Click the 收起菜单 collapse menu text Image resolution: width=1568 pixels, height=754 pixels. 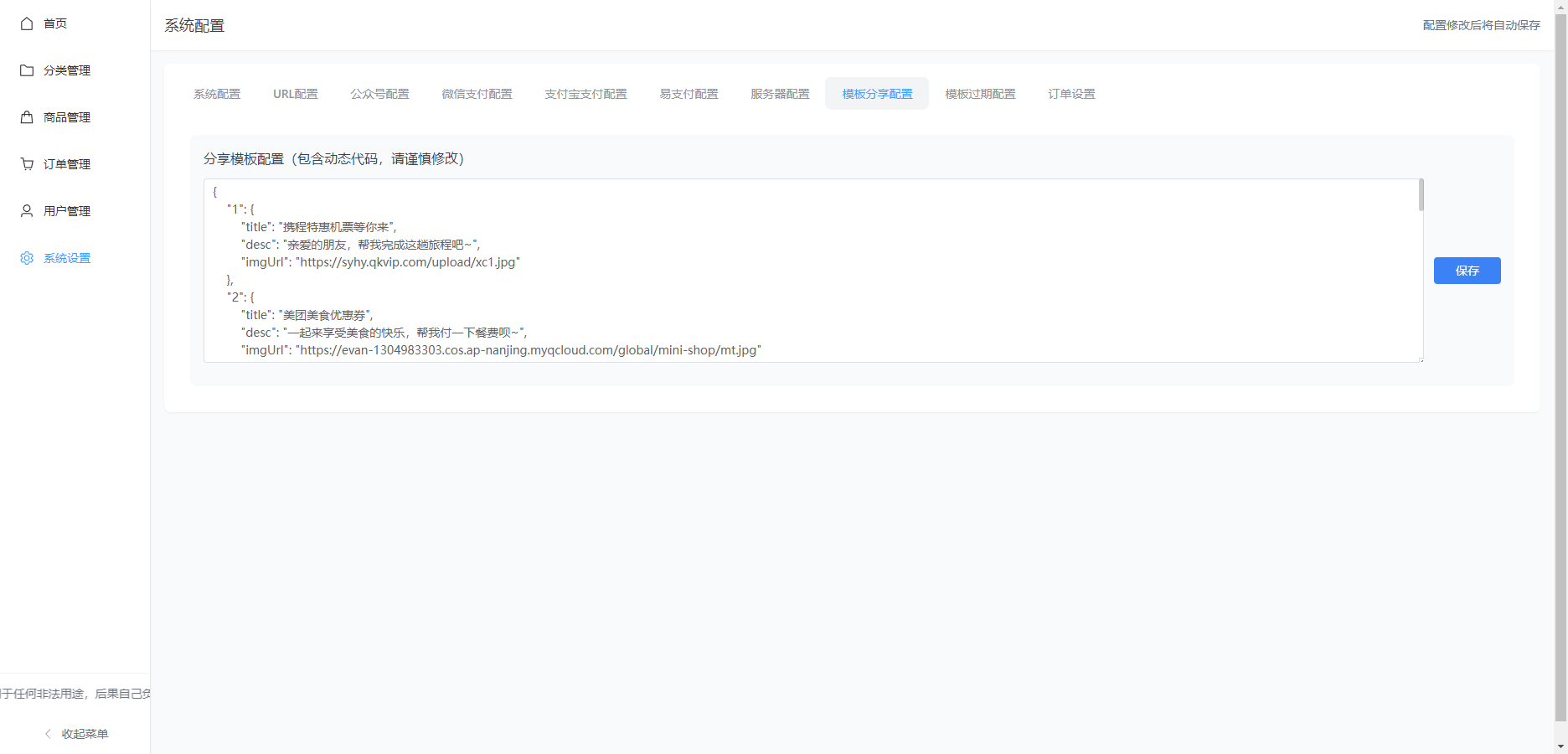85,733
